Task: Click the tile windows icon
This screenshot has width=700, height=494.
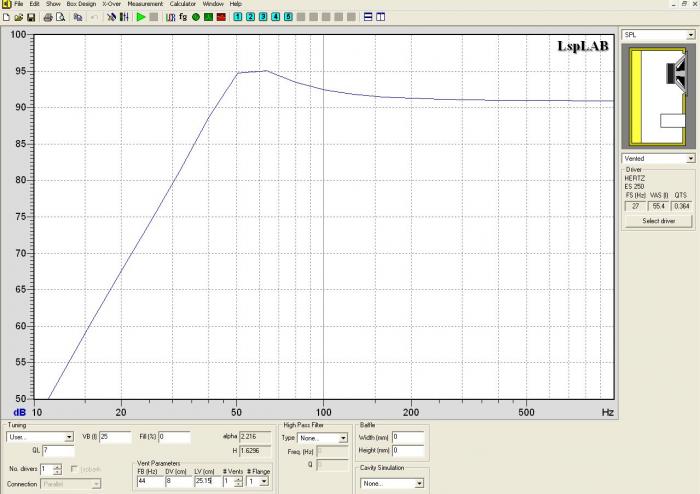Action: point(369,17)
